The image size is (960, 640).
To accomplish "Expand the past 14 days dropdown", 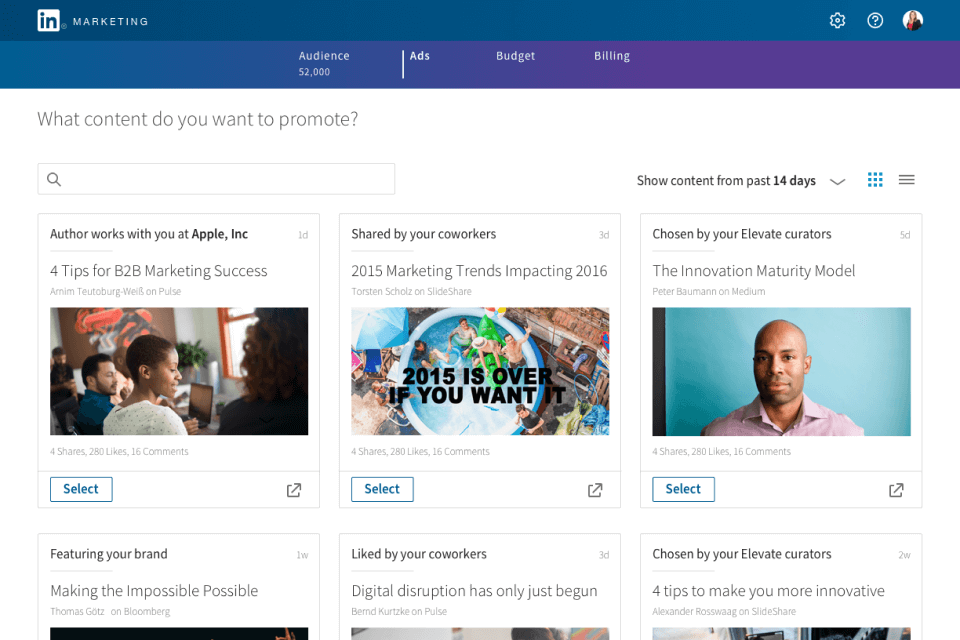I will (837, 181).
